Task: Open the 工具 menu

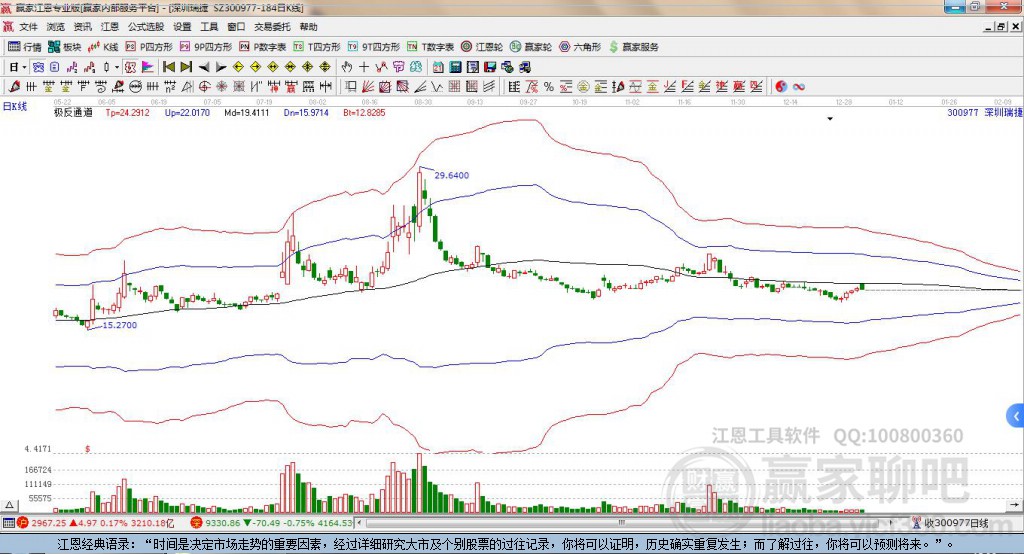Action: point(209,27)
